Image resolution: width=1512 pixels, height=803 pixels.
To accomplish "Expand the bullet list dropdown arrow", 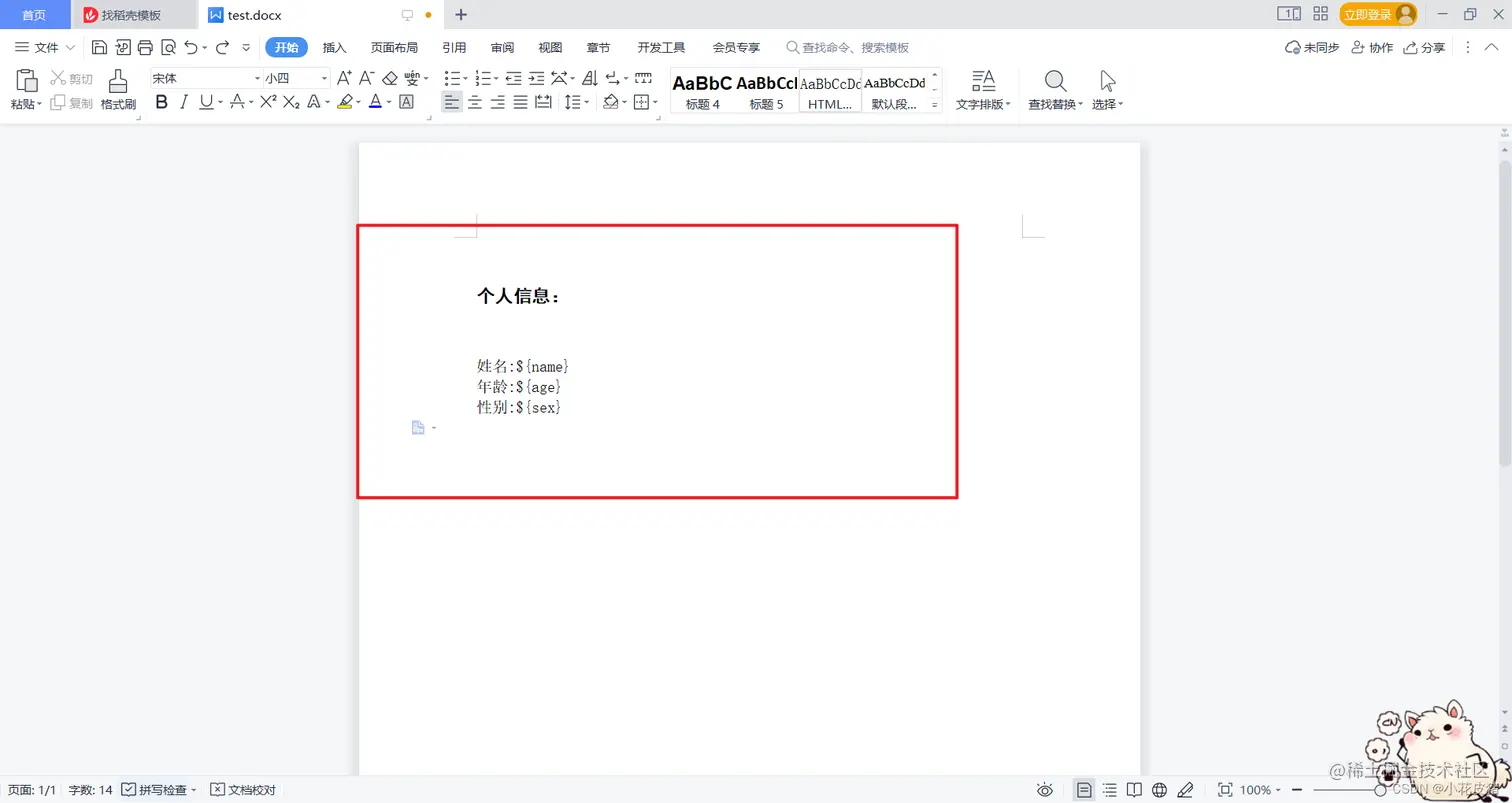I will click(465, 78).
